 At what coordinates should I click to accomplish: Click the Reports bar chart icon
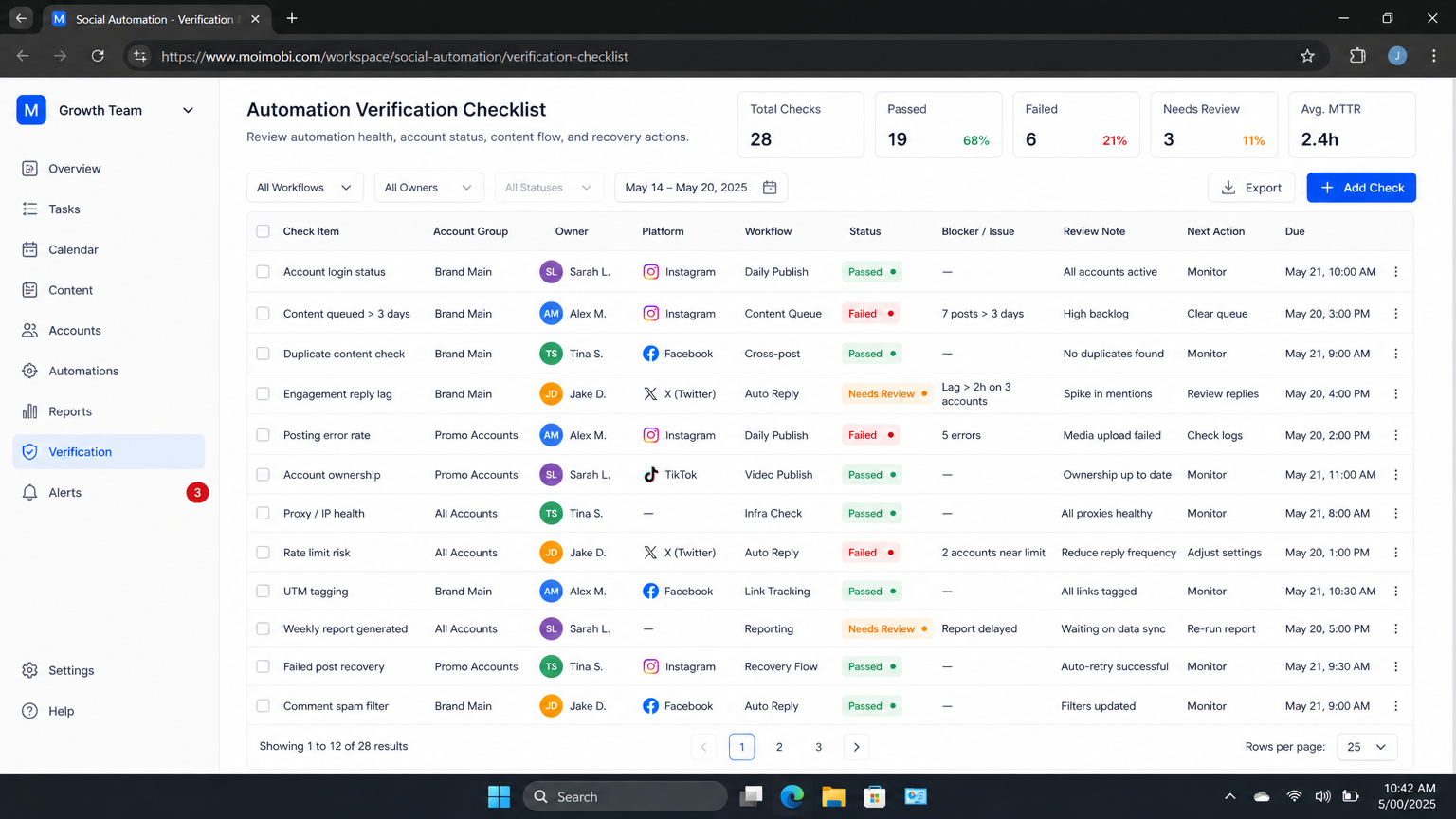tap(30, 411)
